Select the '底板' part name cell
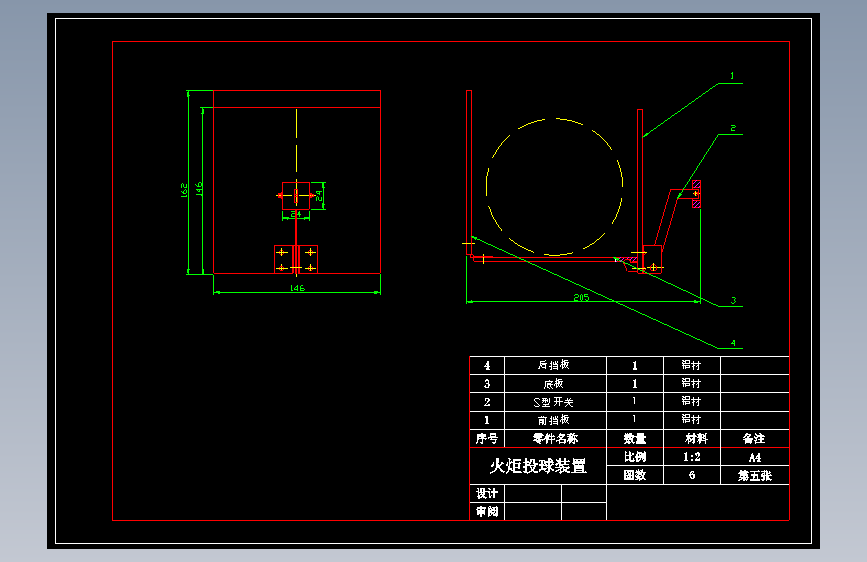867x562 pixels. coord(555,383)
